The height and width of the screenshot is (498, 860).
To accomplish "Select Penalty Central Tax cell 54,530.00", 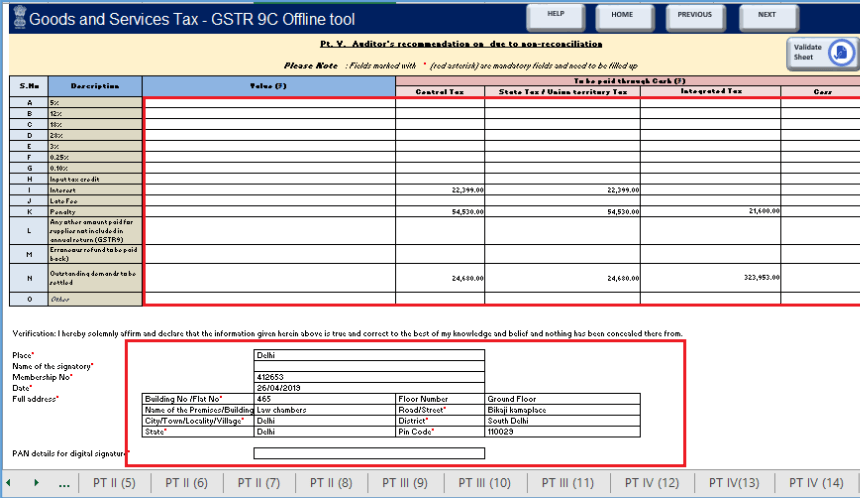I will (440, 211).
